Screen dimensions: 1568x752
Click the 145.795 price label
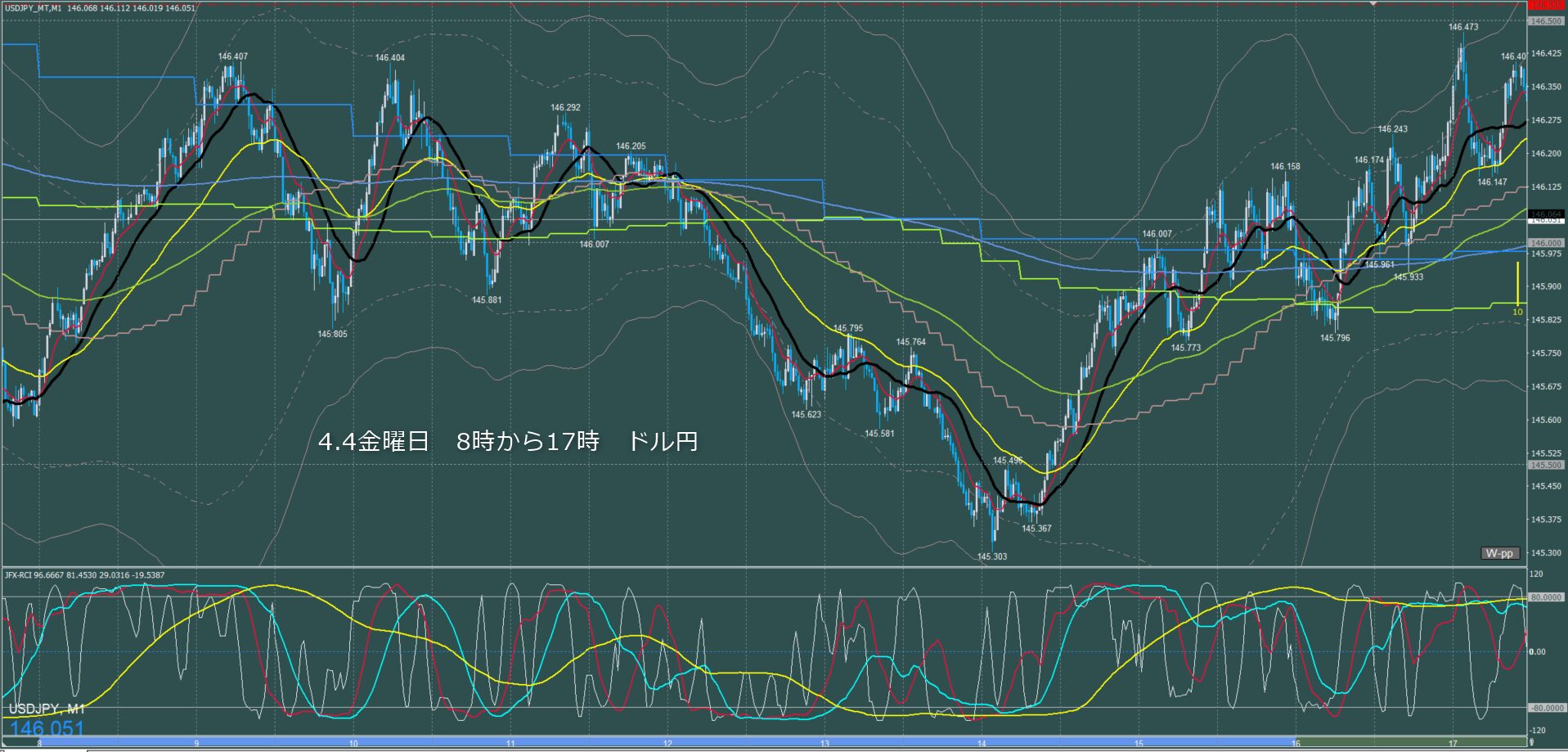pyautogui.click(x=848, y=328)
